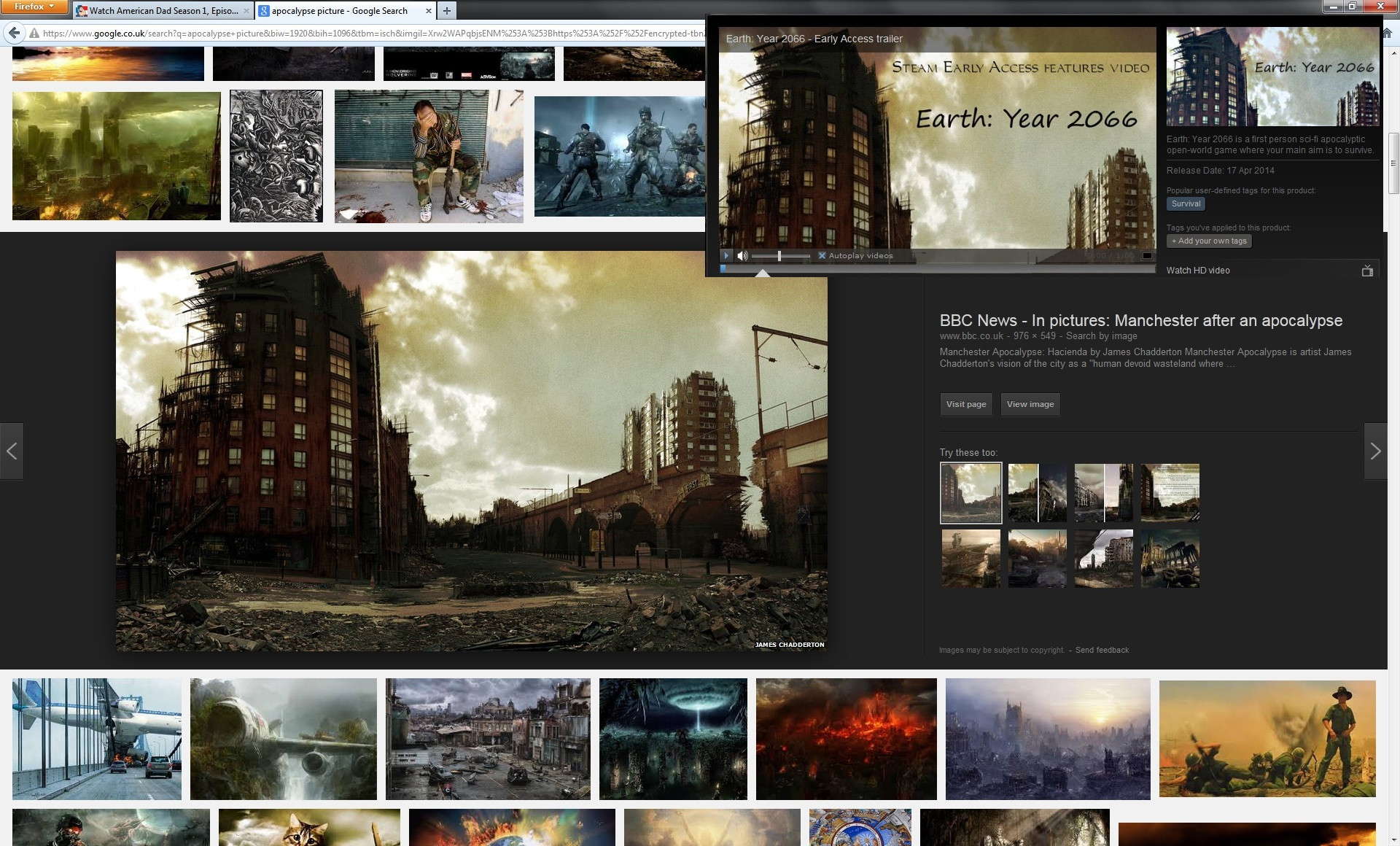Close the Watch American Dad tab
1400x846 pixels.
[246, 11]
